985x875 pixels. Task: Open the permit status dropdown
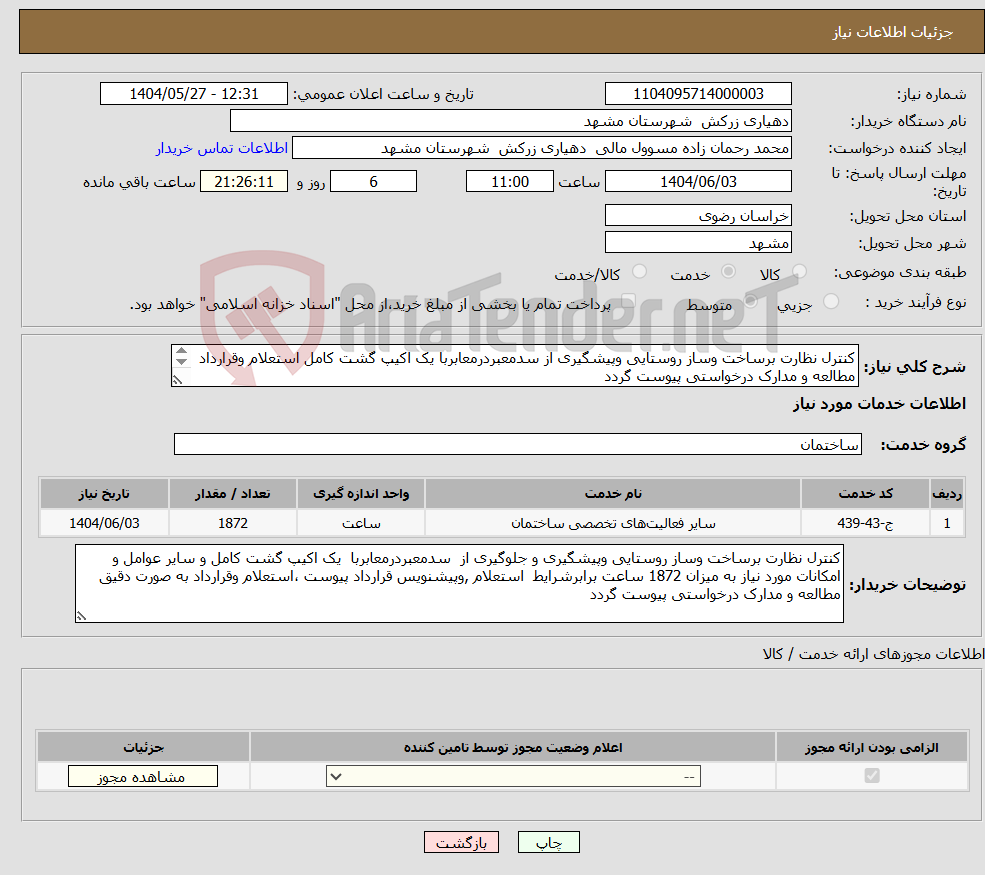point(513,776)
